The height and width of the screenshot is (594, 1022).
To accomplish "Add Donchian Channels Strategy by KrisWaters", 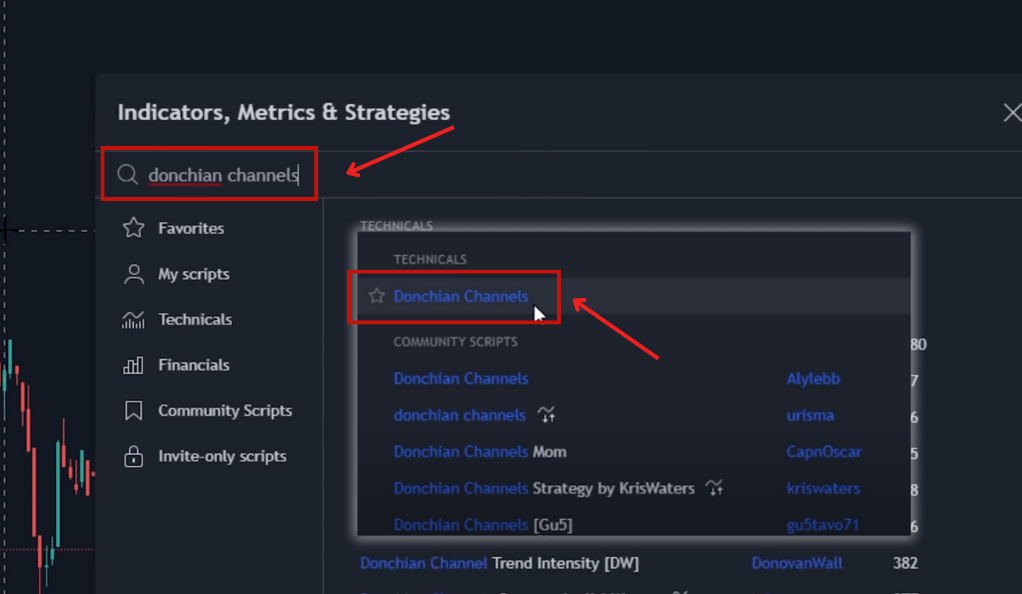I will (x=544, y=488).
